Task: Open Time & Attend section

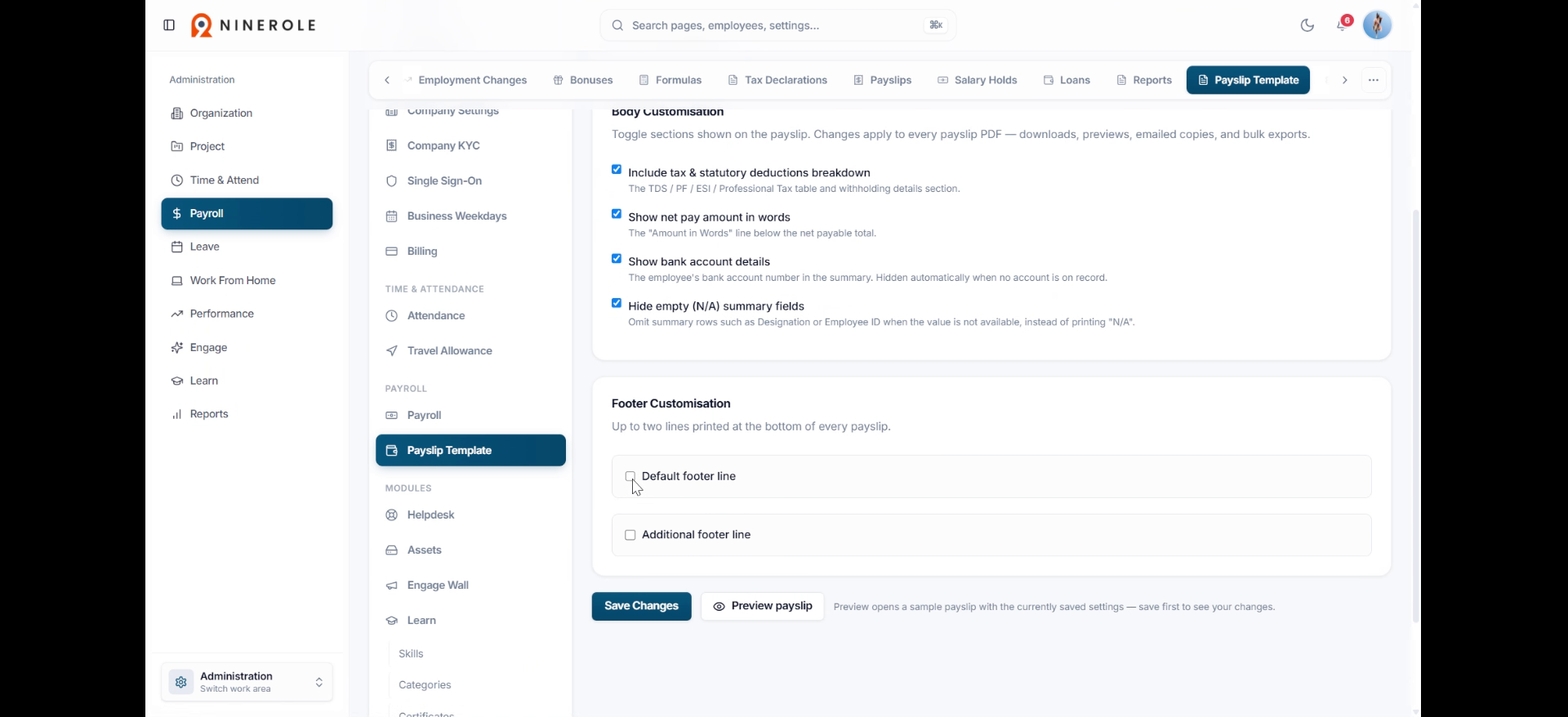Action: tap(247, 180)
